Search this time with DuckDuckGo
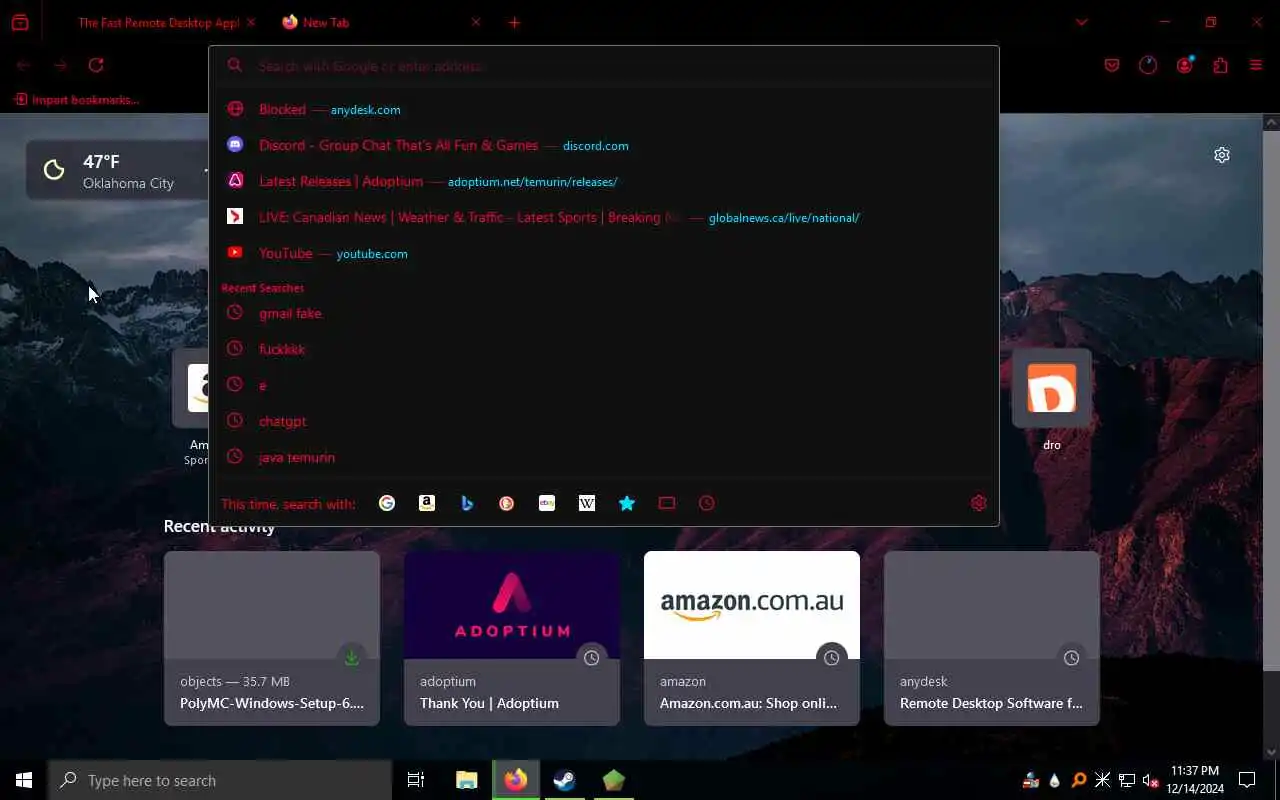 coord(507,503)
